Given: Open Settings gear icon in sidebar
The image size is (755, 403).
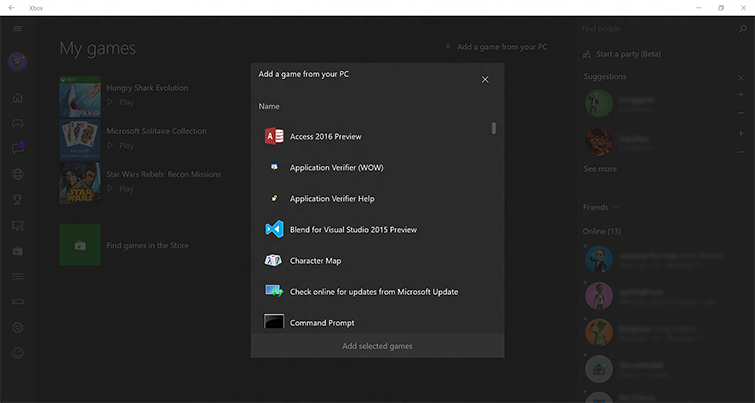Looking at the screenshot, I should [17, 327].
